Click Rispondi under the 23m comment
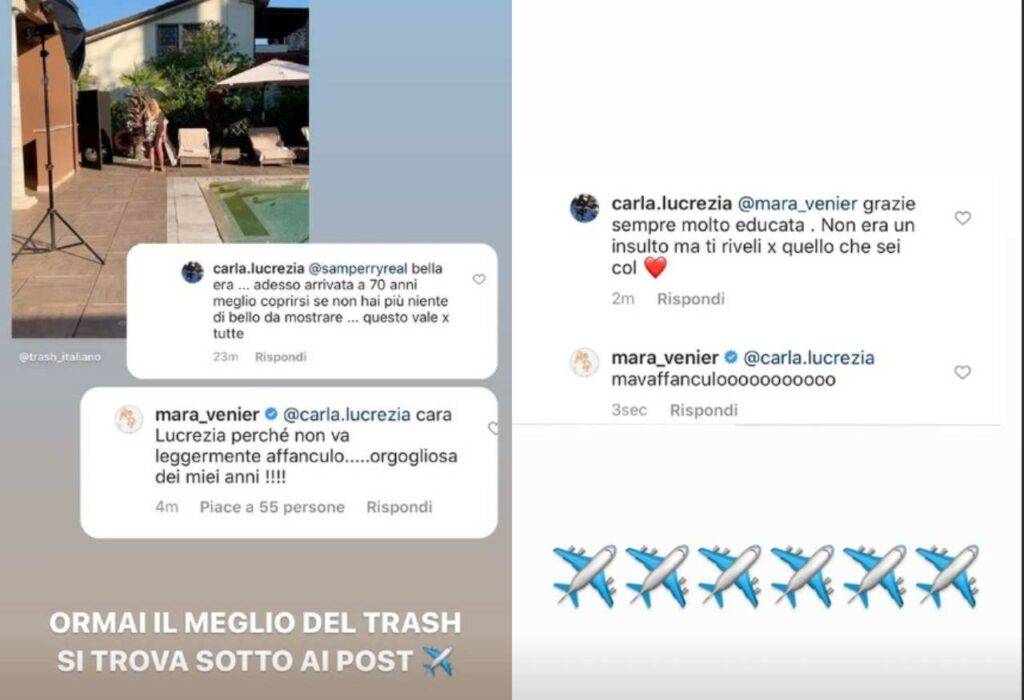The width and height of the screenshot is (1024, 700). [x=280, y=357]
